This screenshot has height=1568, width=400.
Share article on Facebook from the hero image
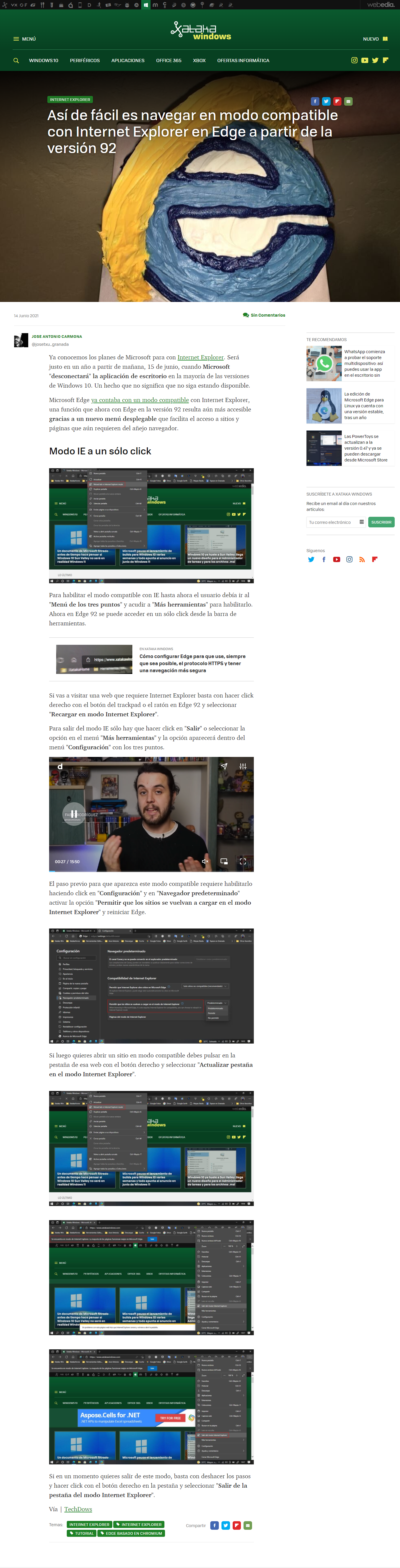[x=315, y=101]
